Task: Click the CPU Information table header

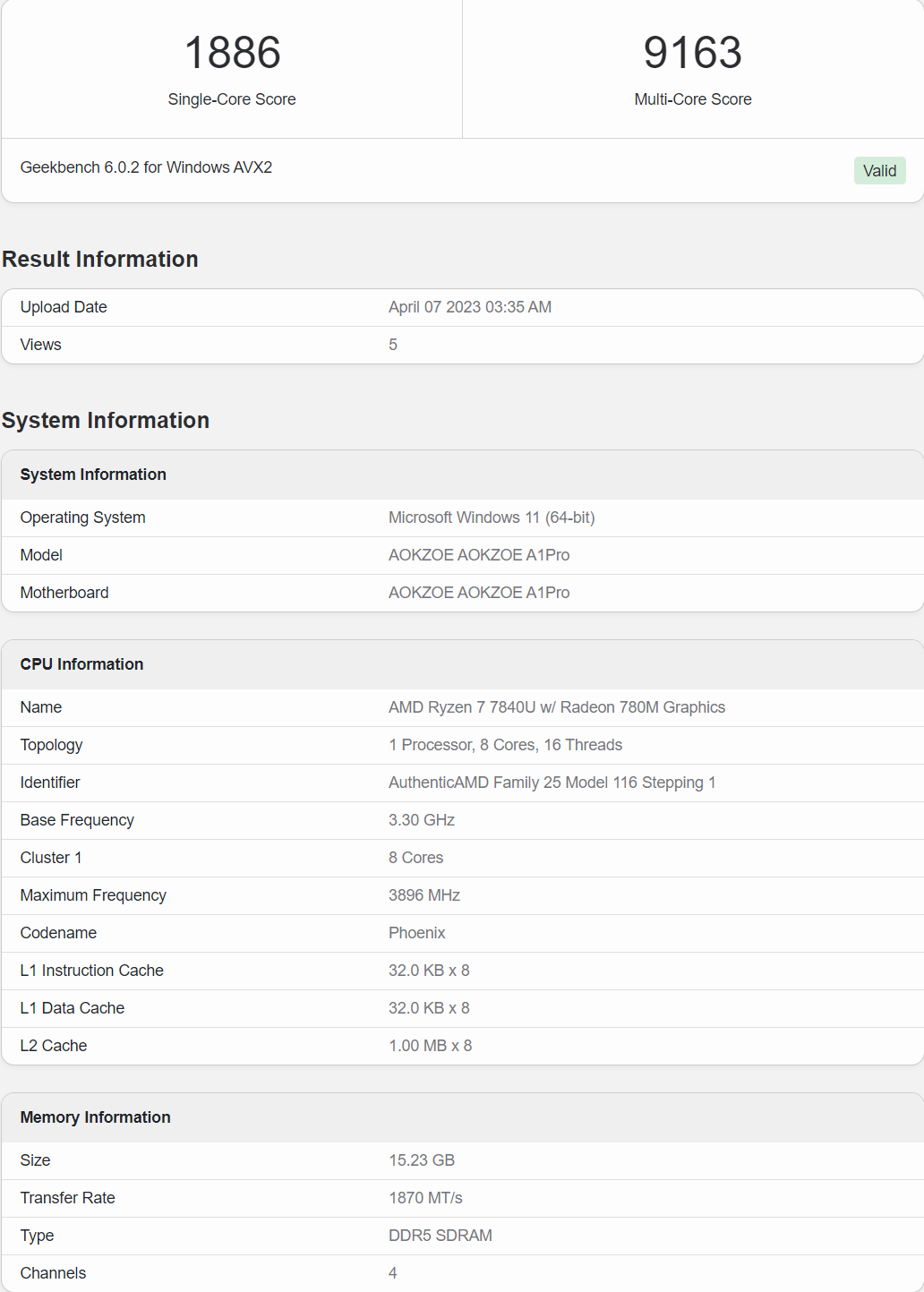Action: [81, 664]
